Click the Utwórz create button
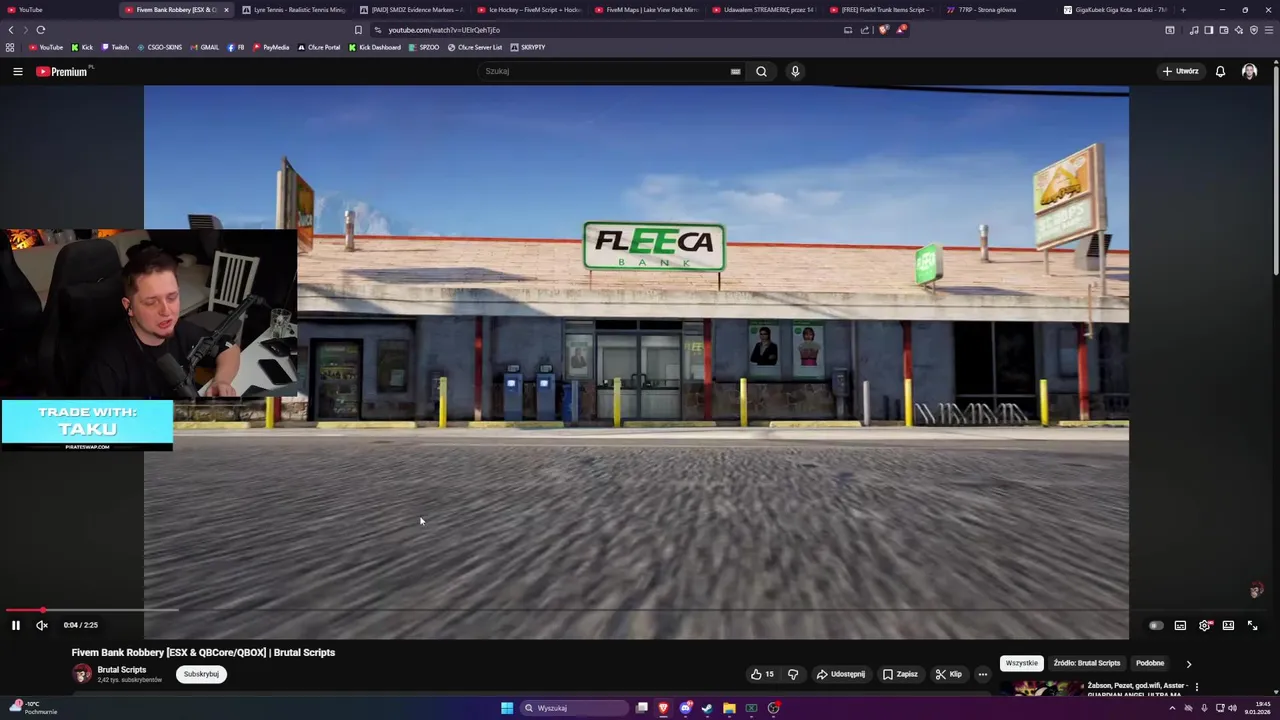The width and height of the screenshot is (1280, 720). [x=1180, y=71]
